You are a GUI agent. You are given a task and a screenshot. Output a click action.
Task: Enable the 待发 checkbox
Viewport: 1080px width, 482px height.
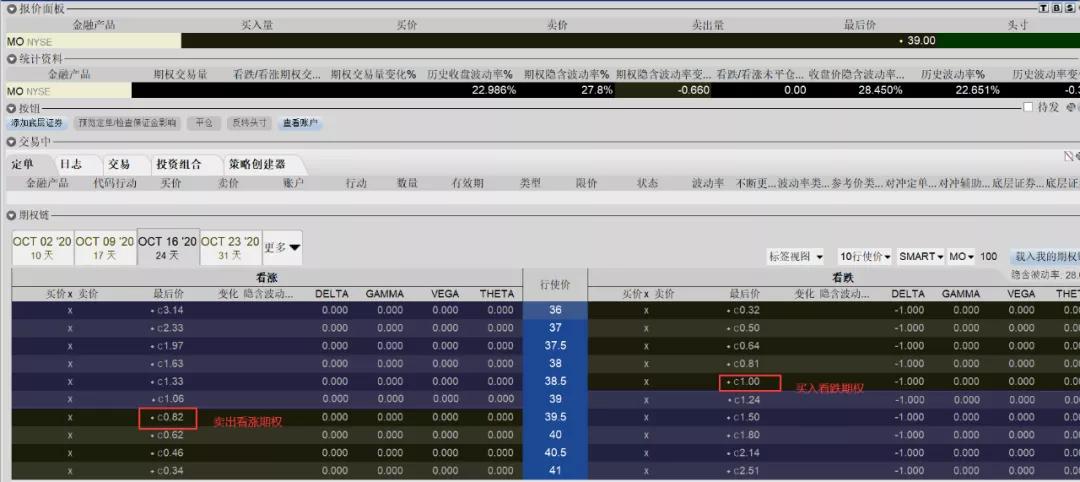point(1028,107)
